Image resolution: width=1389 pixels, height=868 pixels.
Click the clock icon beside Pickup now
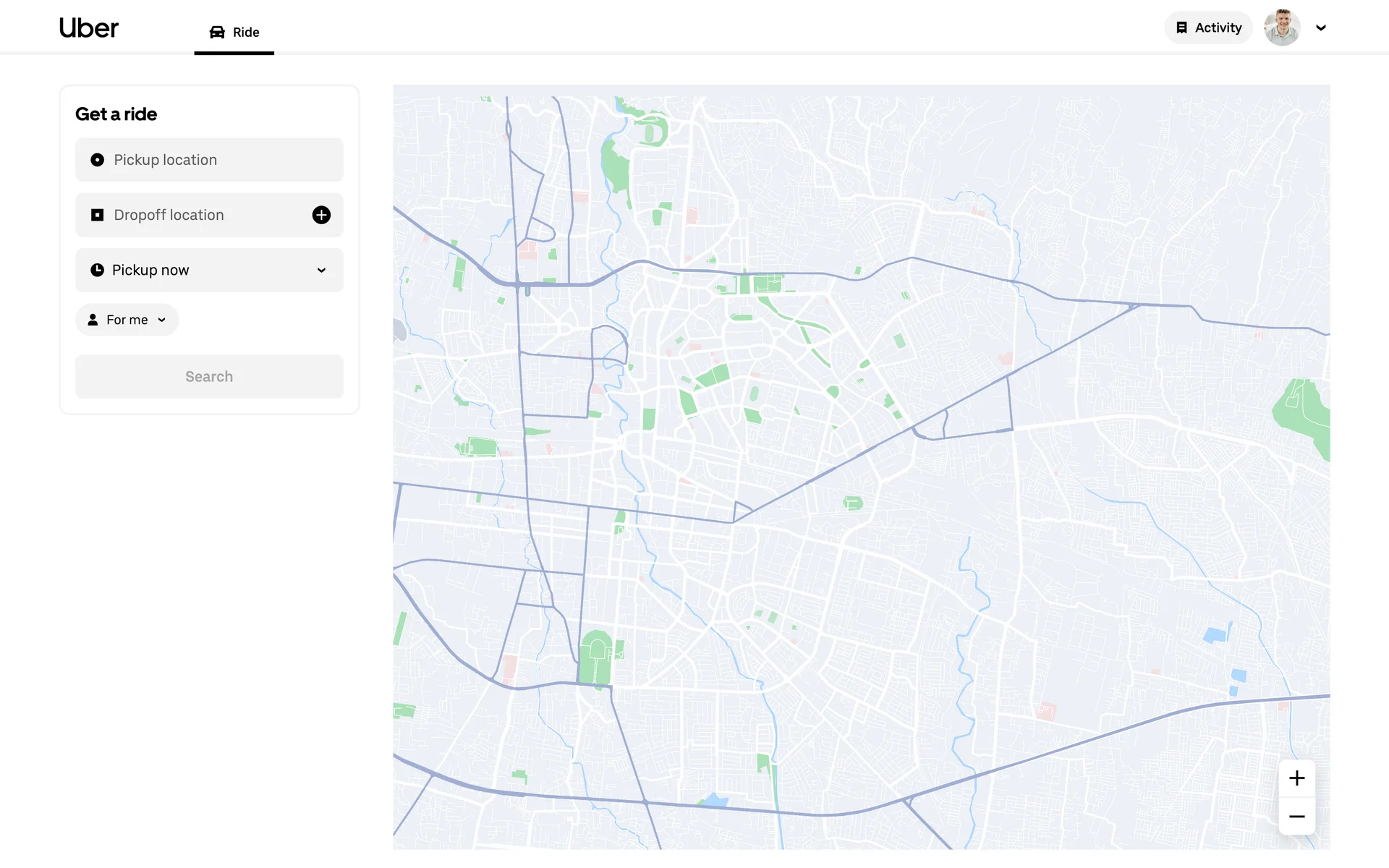tap(97, 270)
